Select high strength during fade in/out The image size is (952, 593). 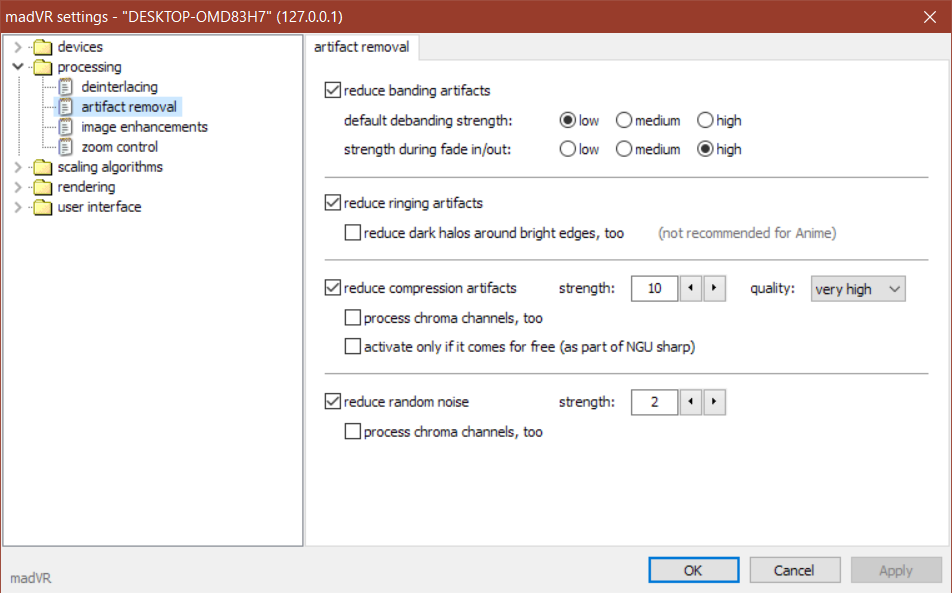(x=705, y=149)
